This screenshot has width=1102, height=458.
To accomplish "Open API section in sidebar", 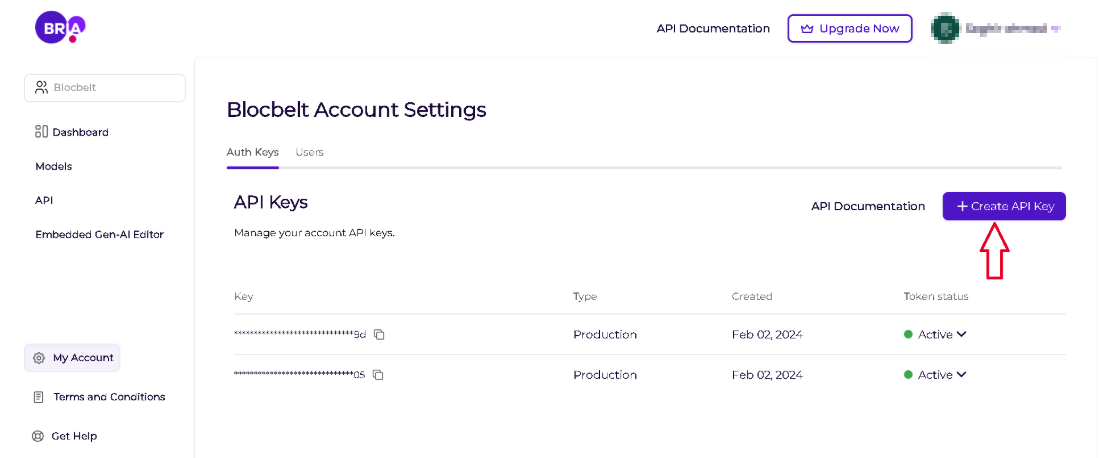I will click(x=44, y=200).
